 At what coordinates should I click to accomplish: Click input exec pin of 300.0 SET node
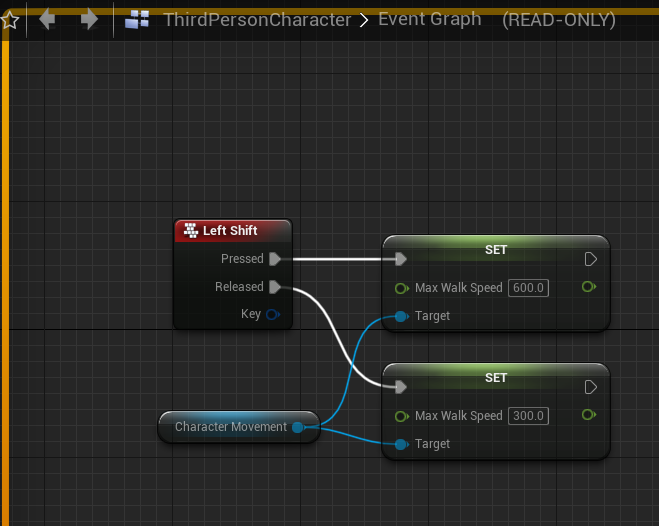tap(401, 387)
